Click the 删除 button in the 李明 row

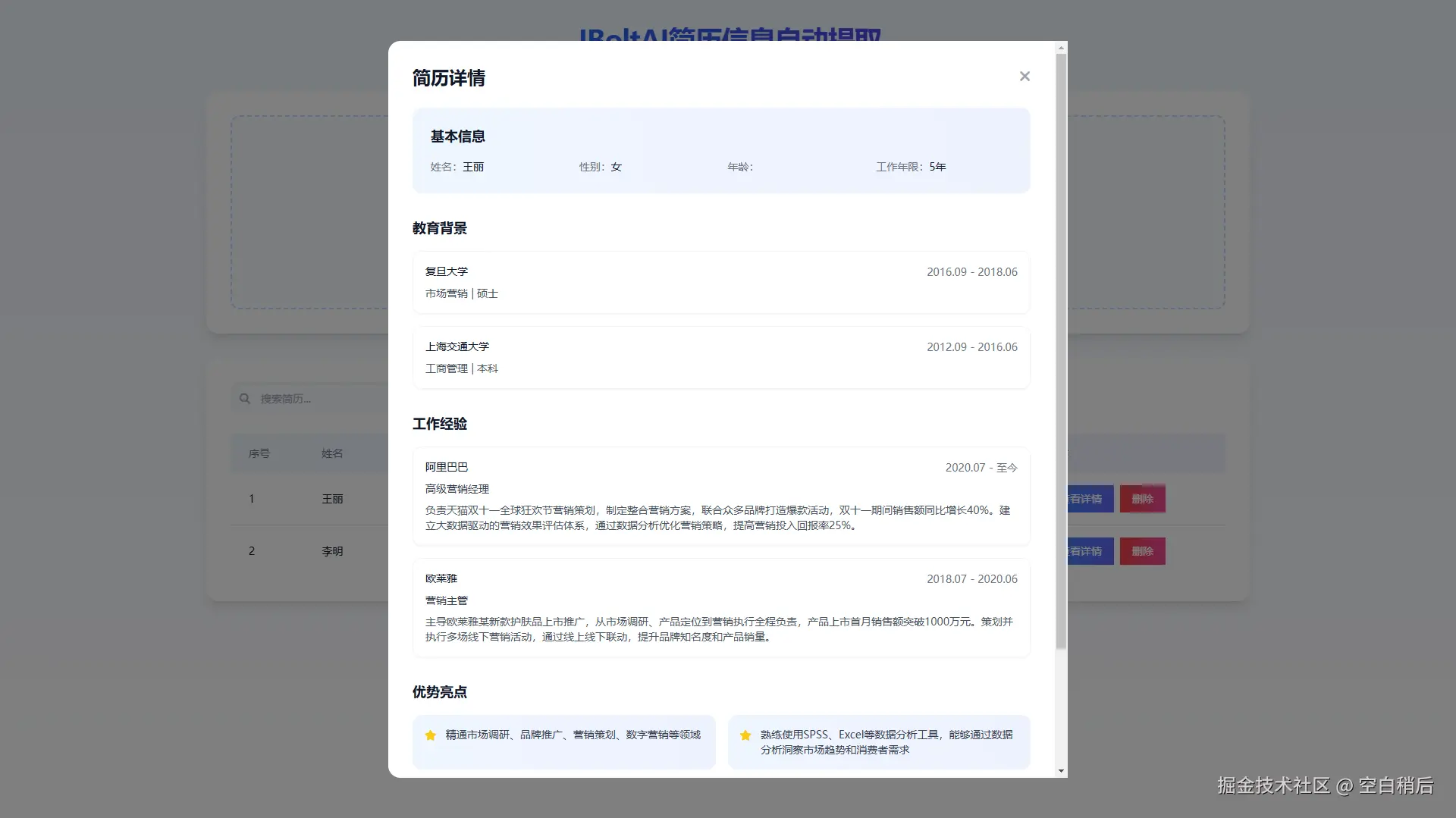1142,551
